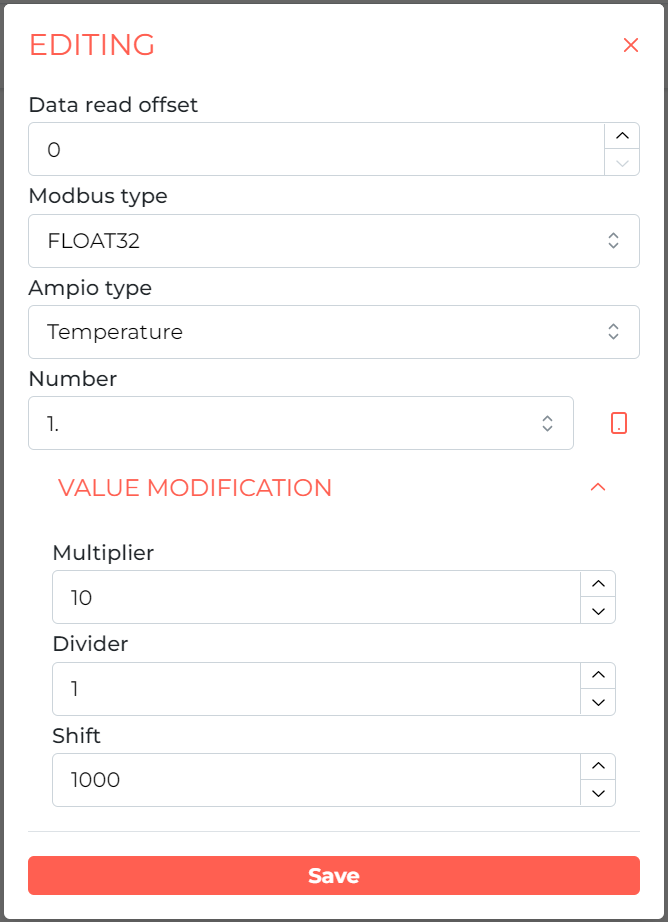668x922 pixels.
Task: Decrease Data read offset with down arrow
Action: [x=622, y=162]
